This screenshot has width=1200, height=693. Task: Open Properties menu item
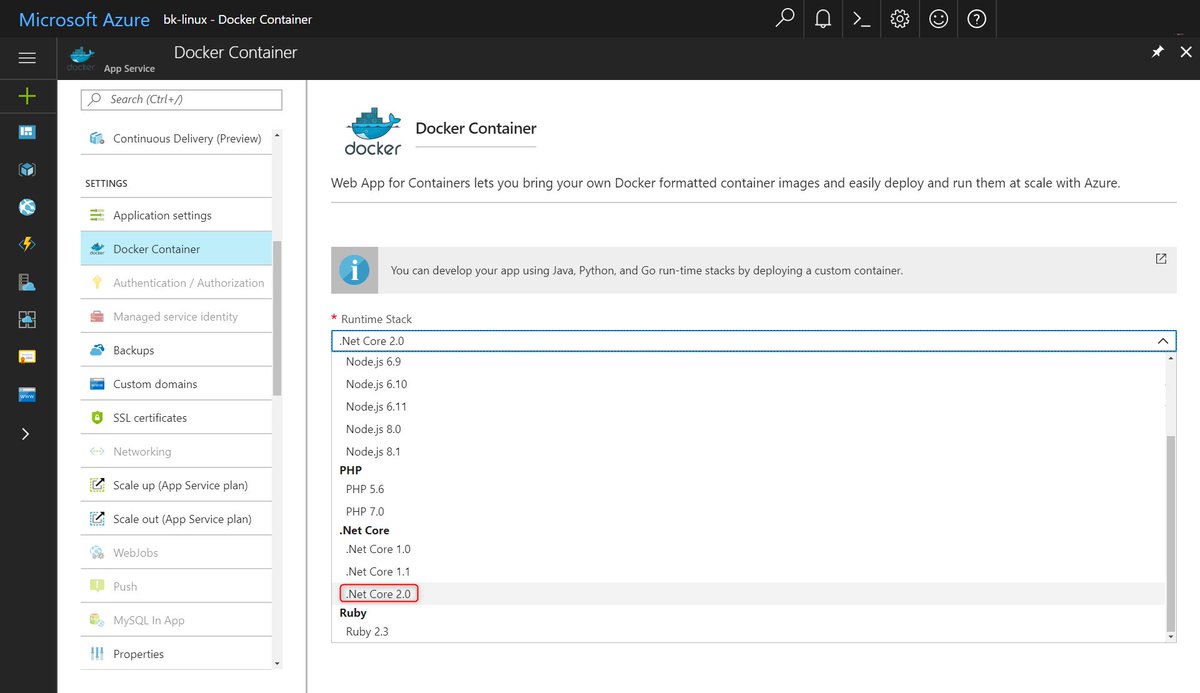click(176, 654)
